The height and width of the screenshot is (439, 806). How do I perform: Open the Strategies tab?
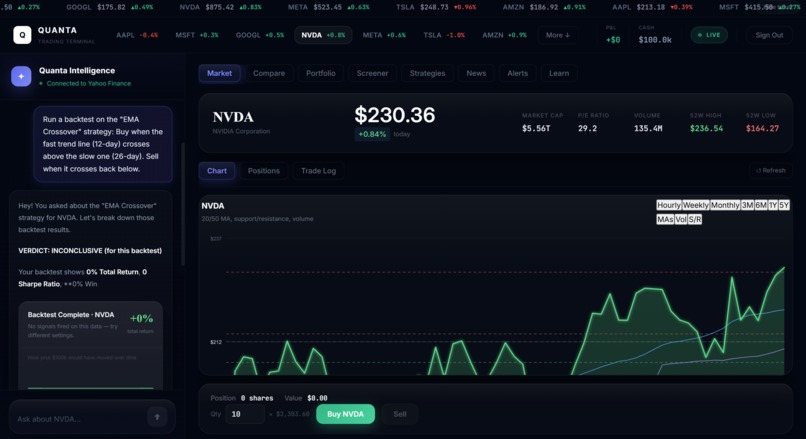coord(428,73)
